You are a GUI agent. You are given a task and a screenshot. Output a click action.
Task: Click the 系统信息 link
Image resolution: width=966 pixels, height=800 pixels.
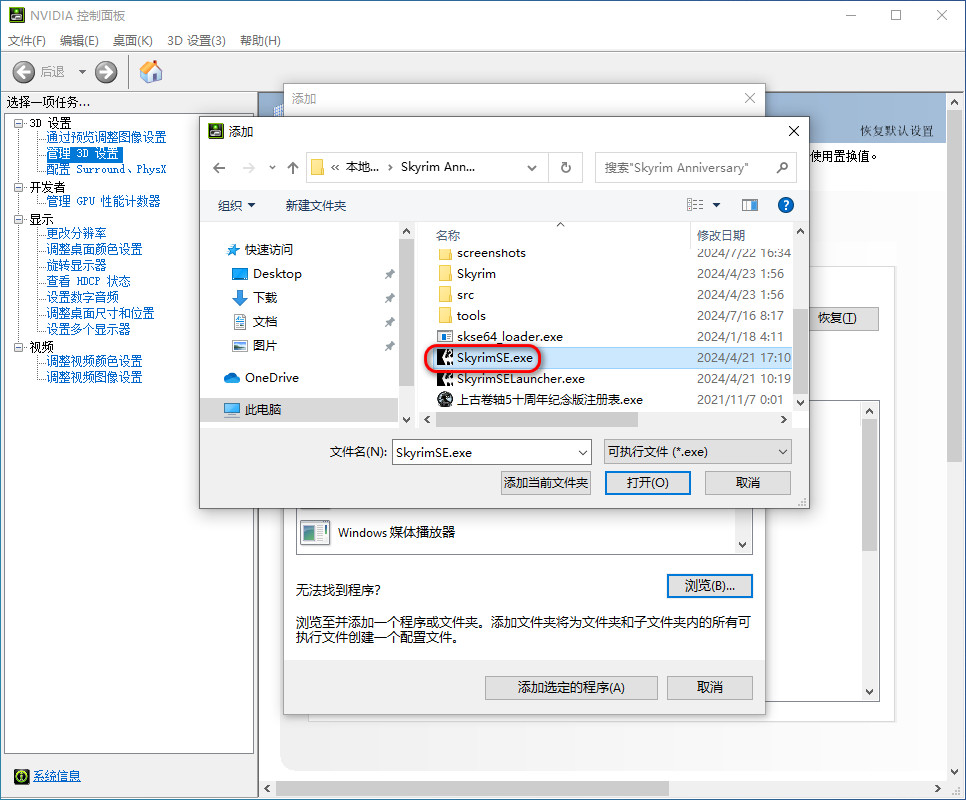pyautogui.click(x=56, y=776)
